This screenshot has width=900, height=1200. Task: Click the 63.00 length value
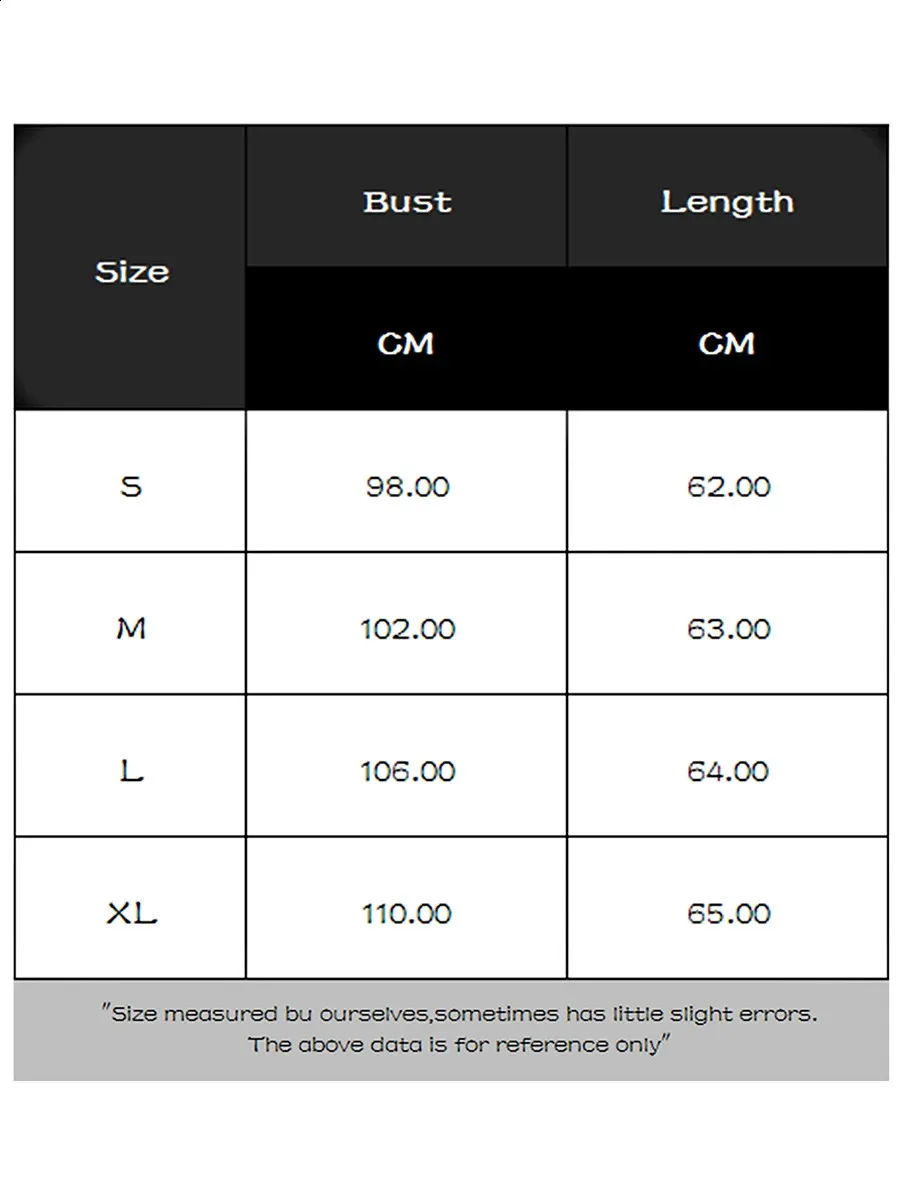tap(729, 629)
